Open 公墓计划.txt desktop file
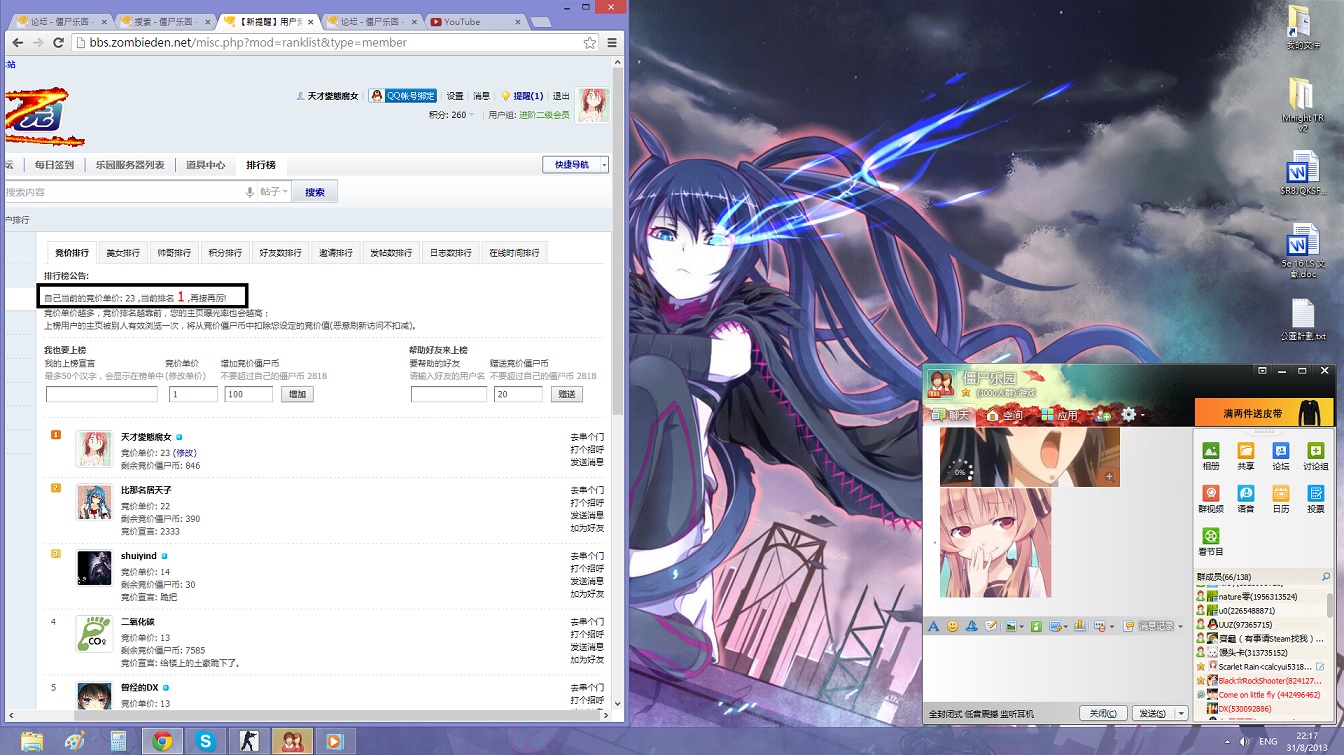This screenshot has width=1344, height=755. pyautogui.click(x=1303, y=320)
